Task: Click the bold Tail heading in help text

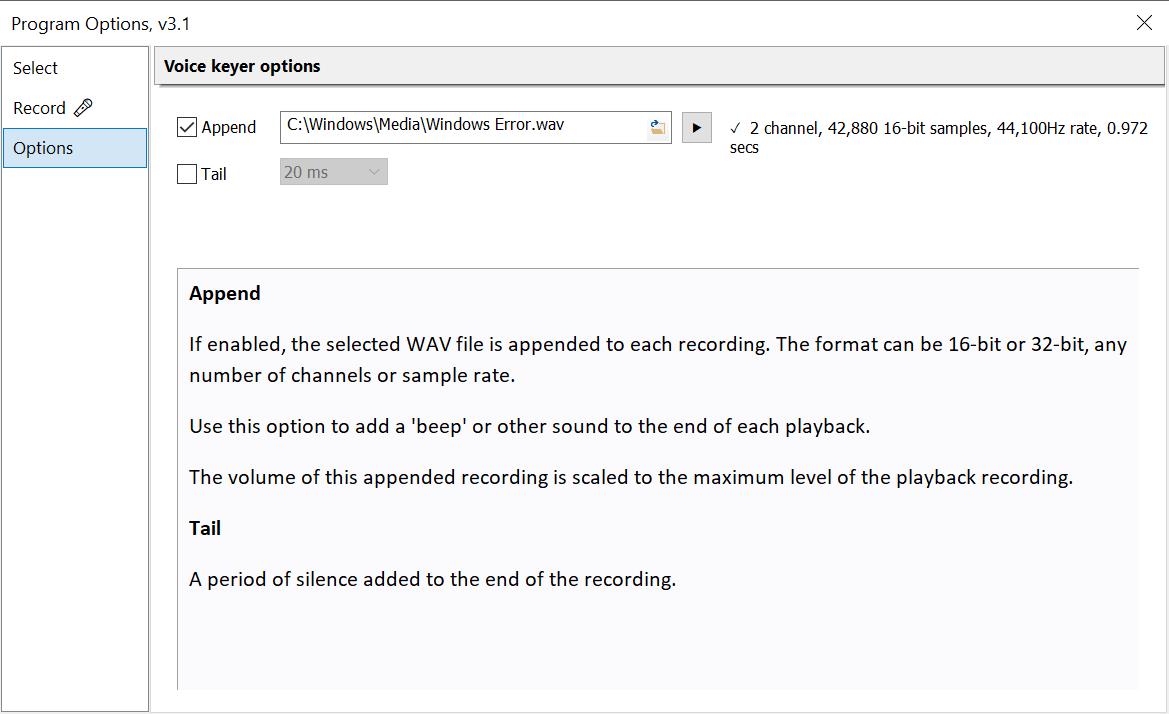Action: point(205,528)
